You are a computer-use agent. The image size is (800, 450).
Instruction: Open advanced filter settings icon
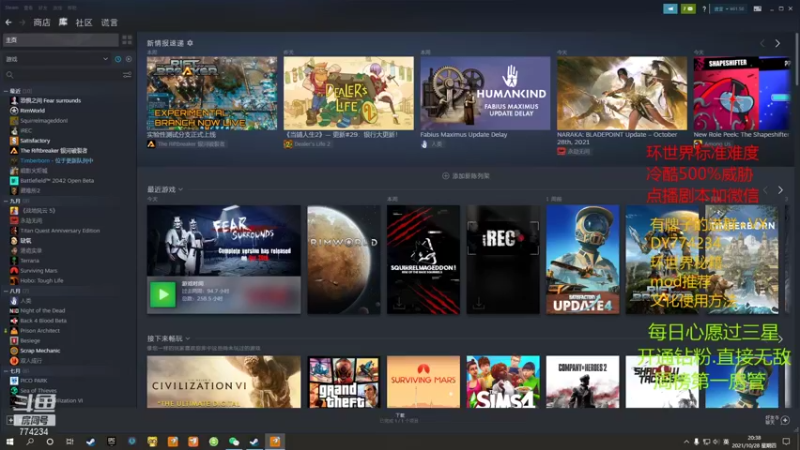click(x=127, y=75)
